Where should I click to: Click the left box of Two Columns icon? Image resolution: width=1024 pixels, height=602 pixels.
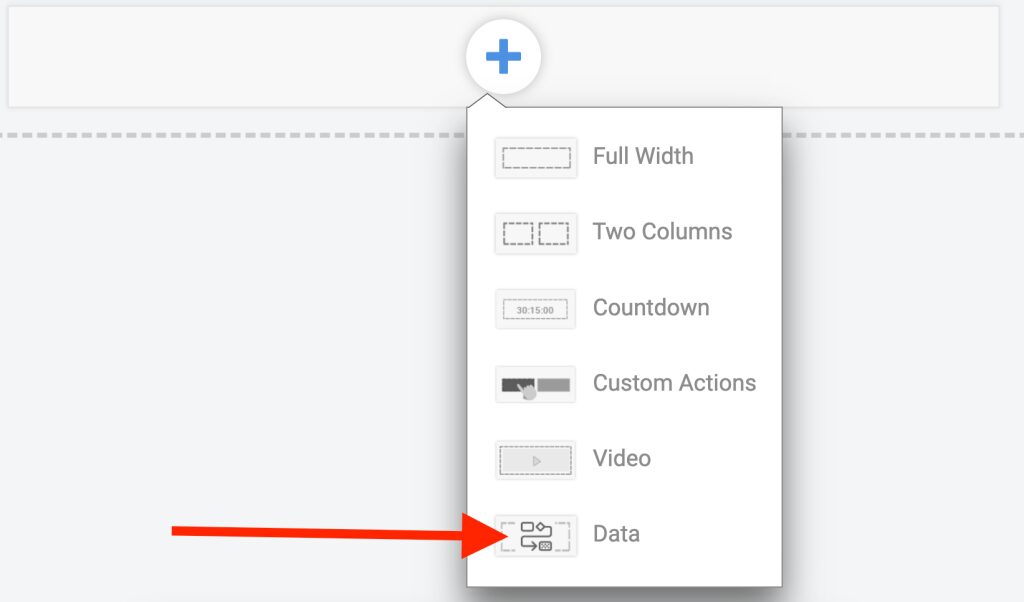click(518, 233)
